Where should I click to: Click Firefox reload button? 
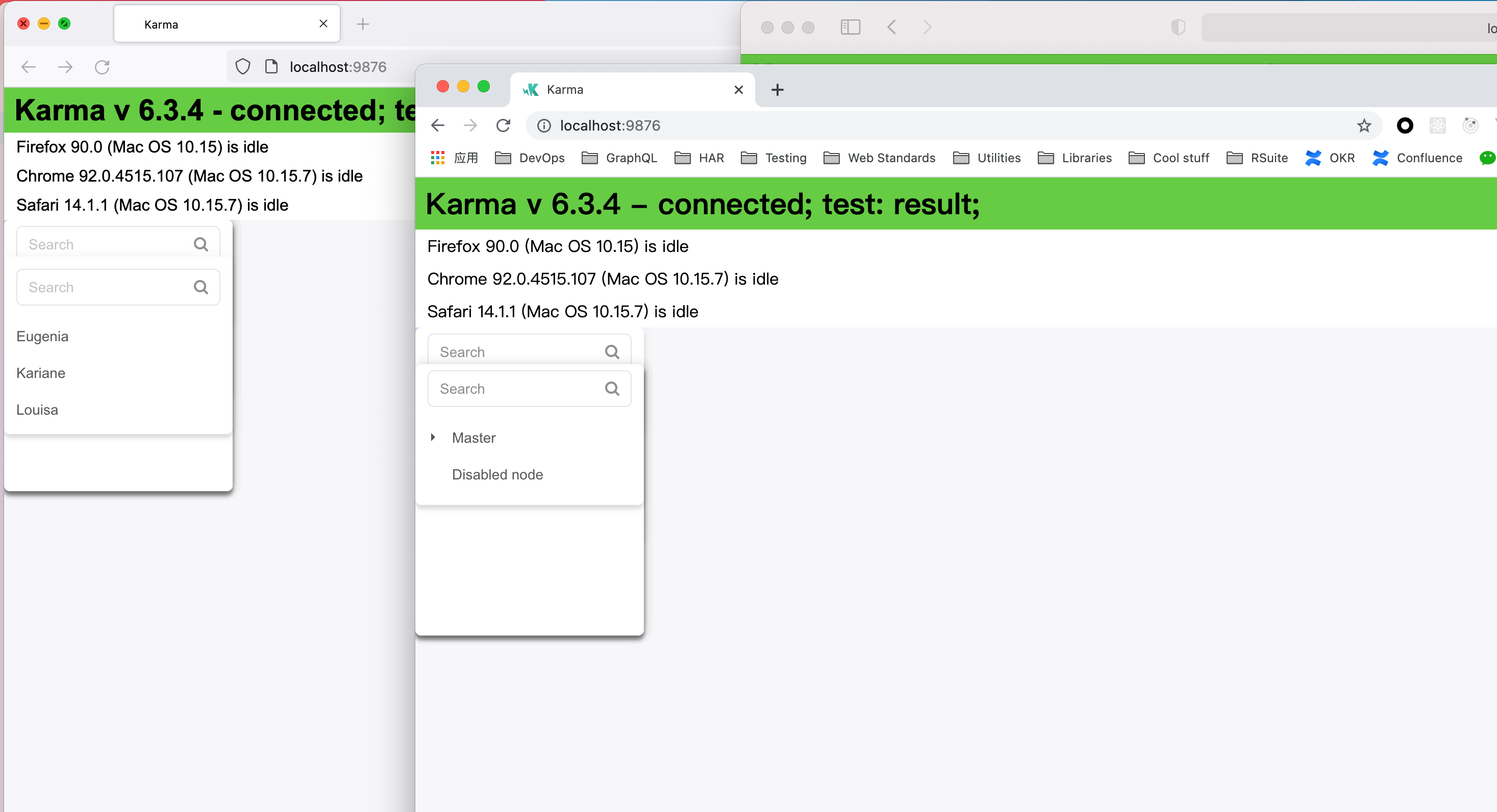coord(102,67)
